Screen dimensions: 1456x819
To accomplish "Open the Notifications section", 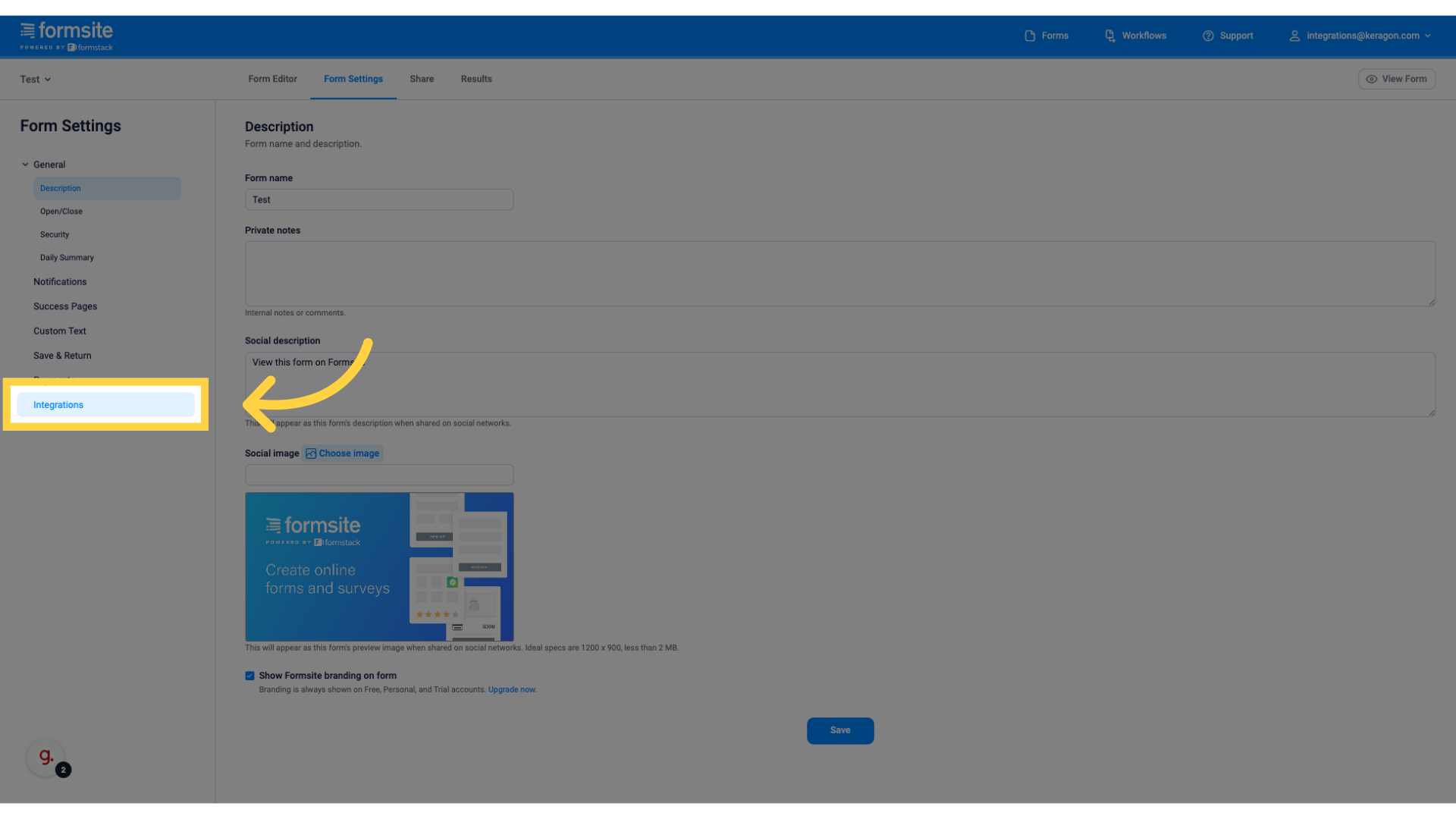I will pyautogui.click(x=60, y=282).
